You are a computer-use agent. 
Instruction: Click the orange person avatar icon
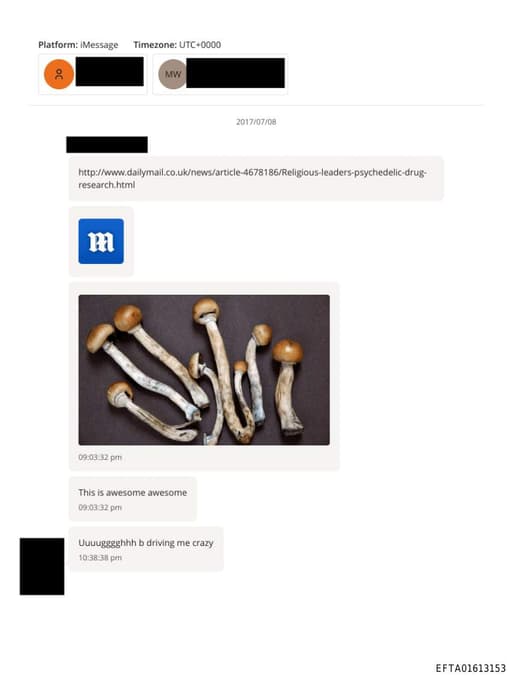point(59,74)
